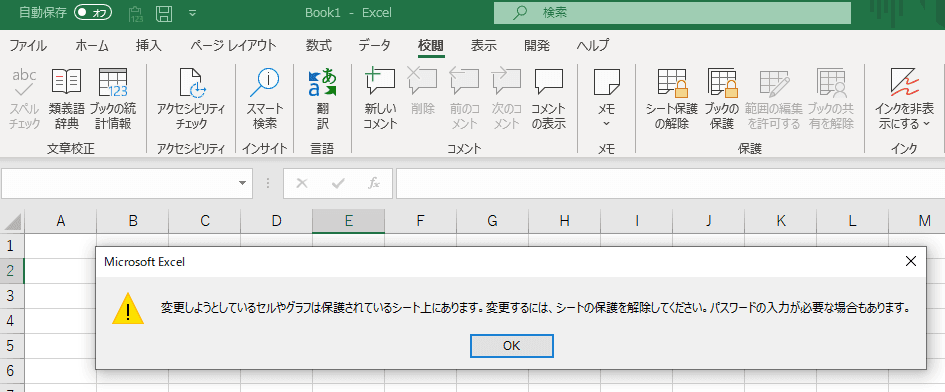
Task: Click the save floppy disk icon
Action: click(164, 13)
